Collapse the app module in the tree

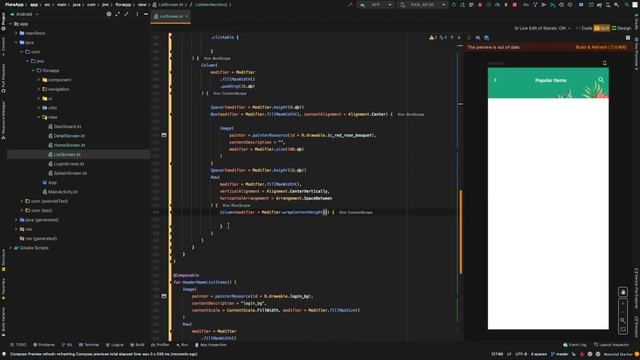(11, 24)
